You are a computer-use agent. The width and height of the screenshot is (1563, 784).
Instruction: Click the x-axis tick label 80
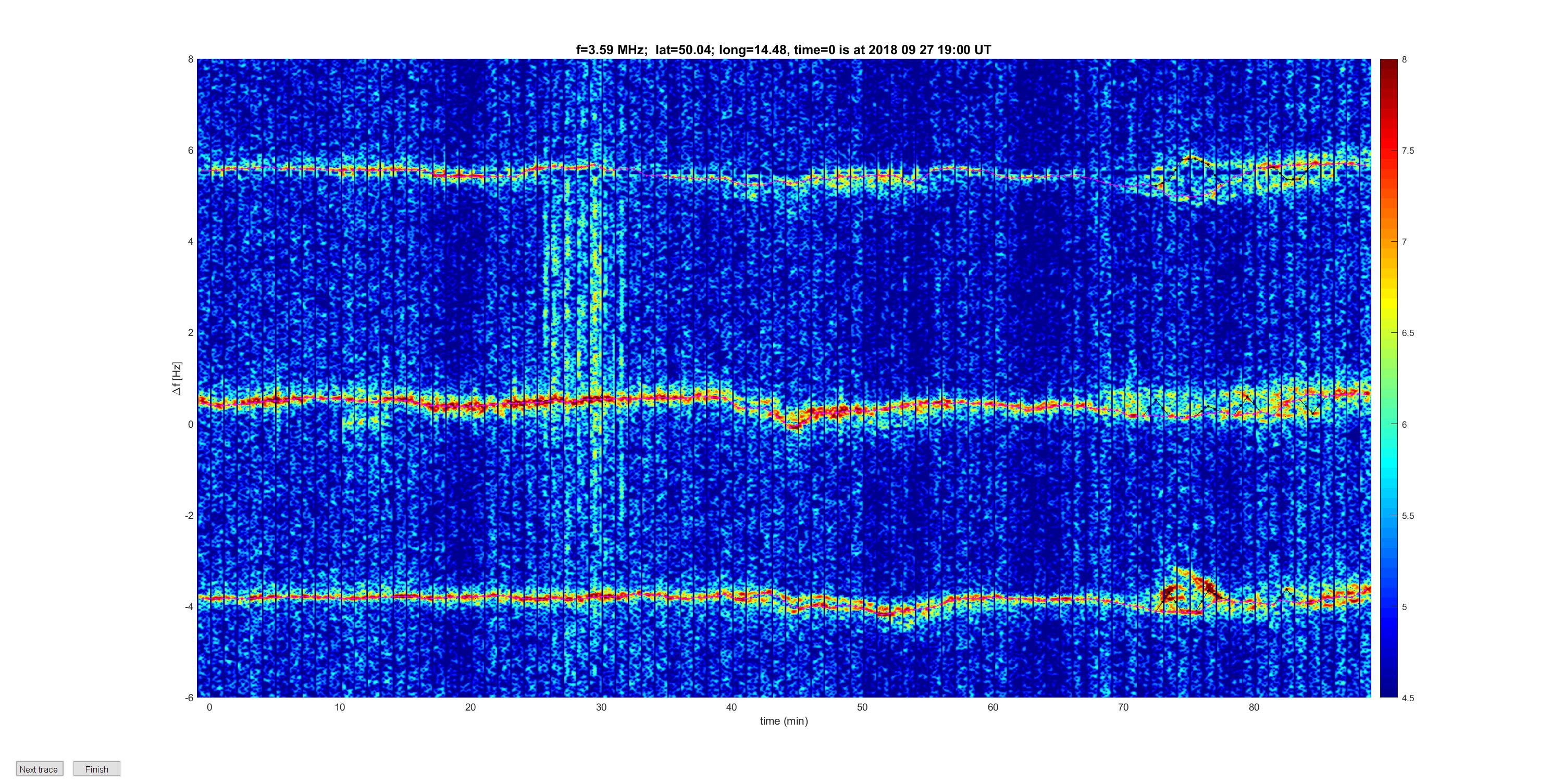pos(1254,707)
